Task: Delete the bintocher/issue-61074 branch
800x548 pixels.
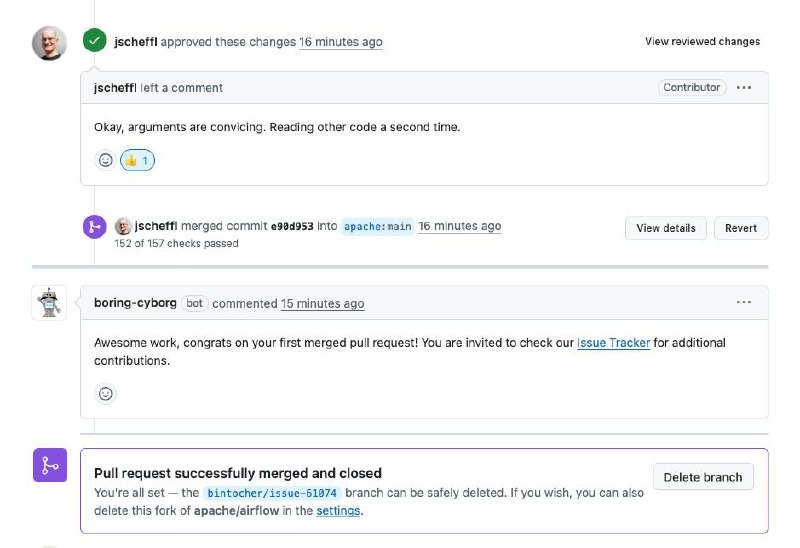Action: 702,477
